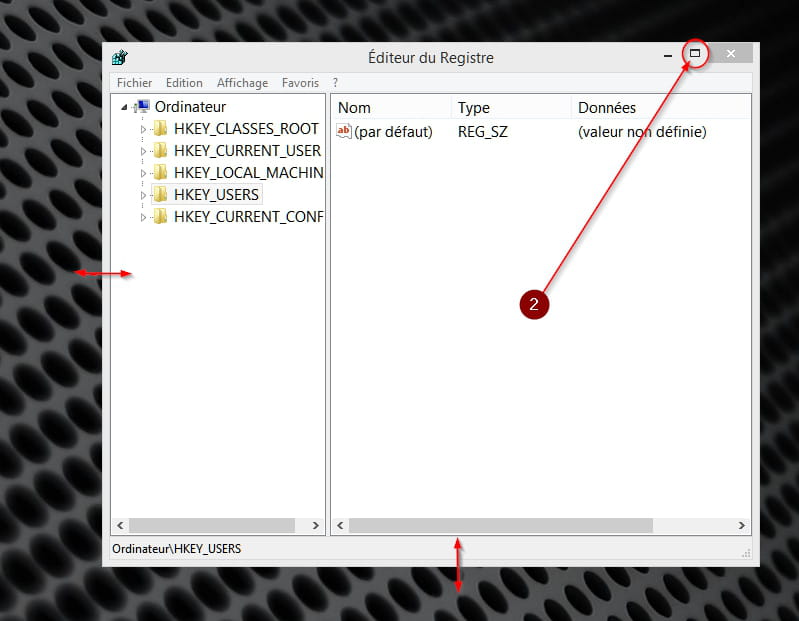
Task: Select the HKEY_LOCAL_MACHINE label
Action: click(249, 173)
